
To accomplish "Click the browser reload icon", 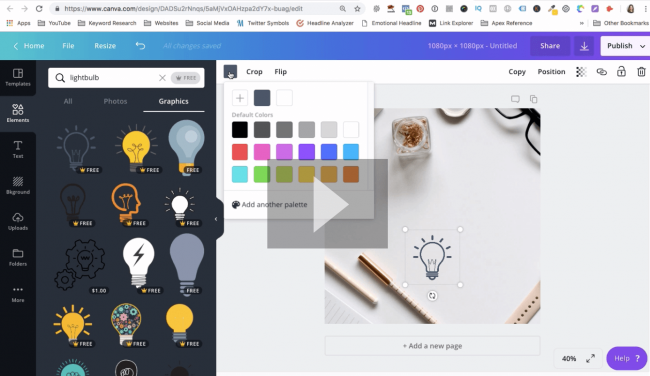I will pyautogui.click(x=39, y=8).
